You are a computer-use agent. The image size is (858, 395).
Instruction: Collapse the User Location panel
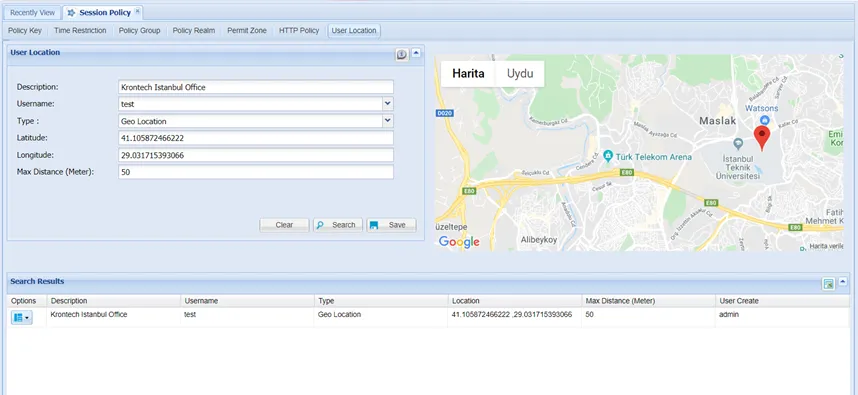pos(416,53)
